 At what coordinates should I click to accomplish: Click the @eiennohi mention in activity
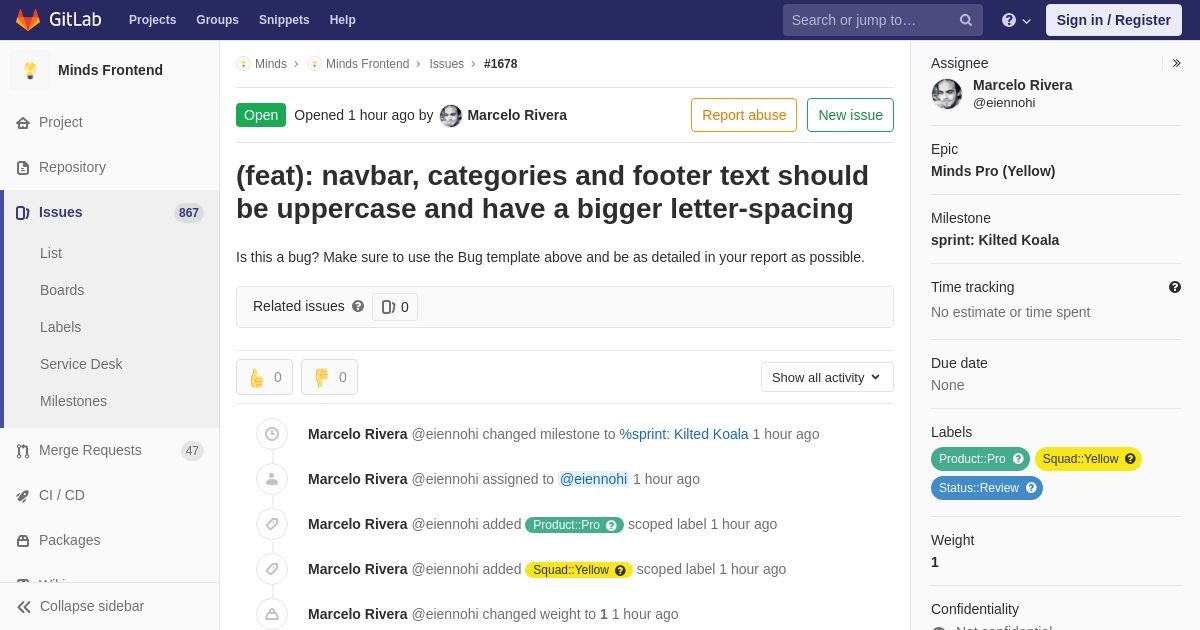(593, 479)
